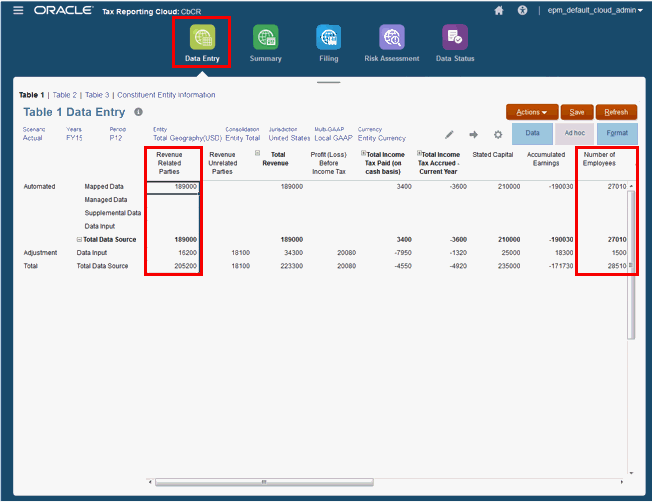Click the Oracle logo

click(x=64, y=10)
